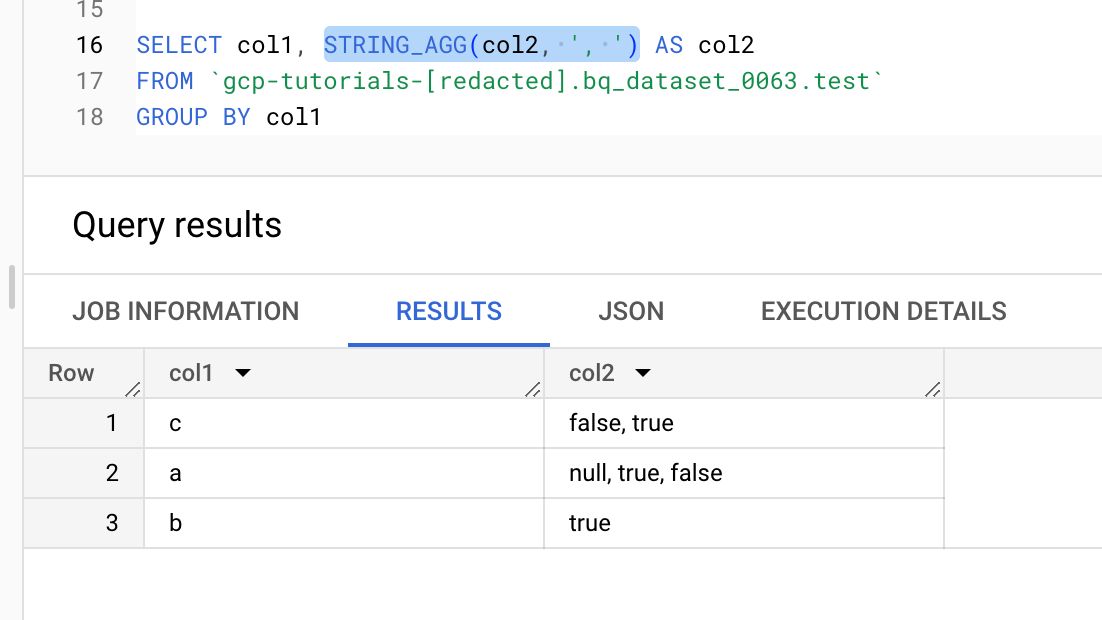
Task: Click line number 17 in the gutter
Action: [x=89, y=81]
